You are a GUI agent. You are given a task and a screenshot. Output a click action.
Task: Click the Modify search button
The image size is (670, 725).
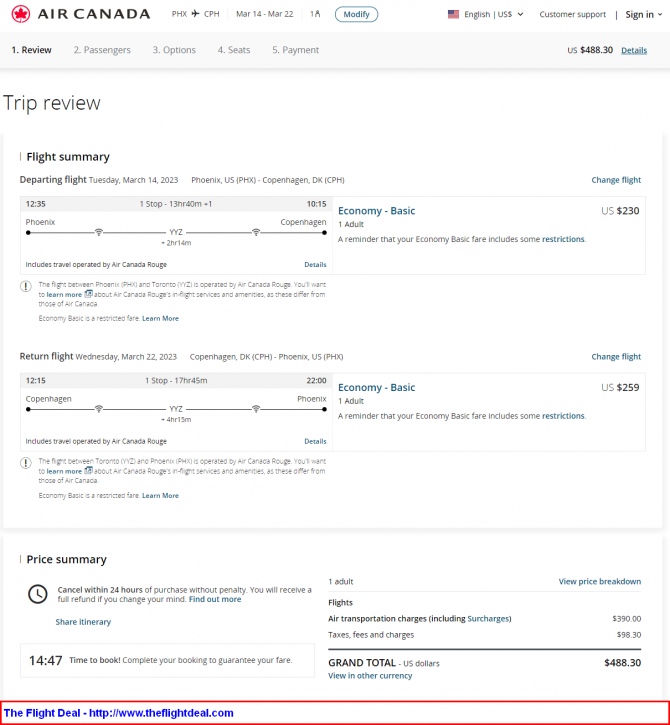[356, 14]
